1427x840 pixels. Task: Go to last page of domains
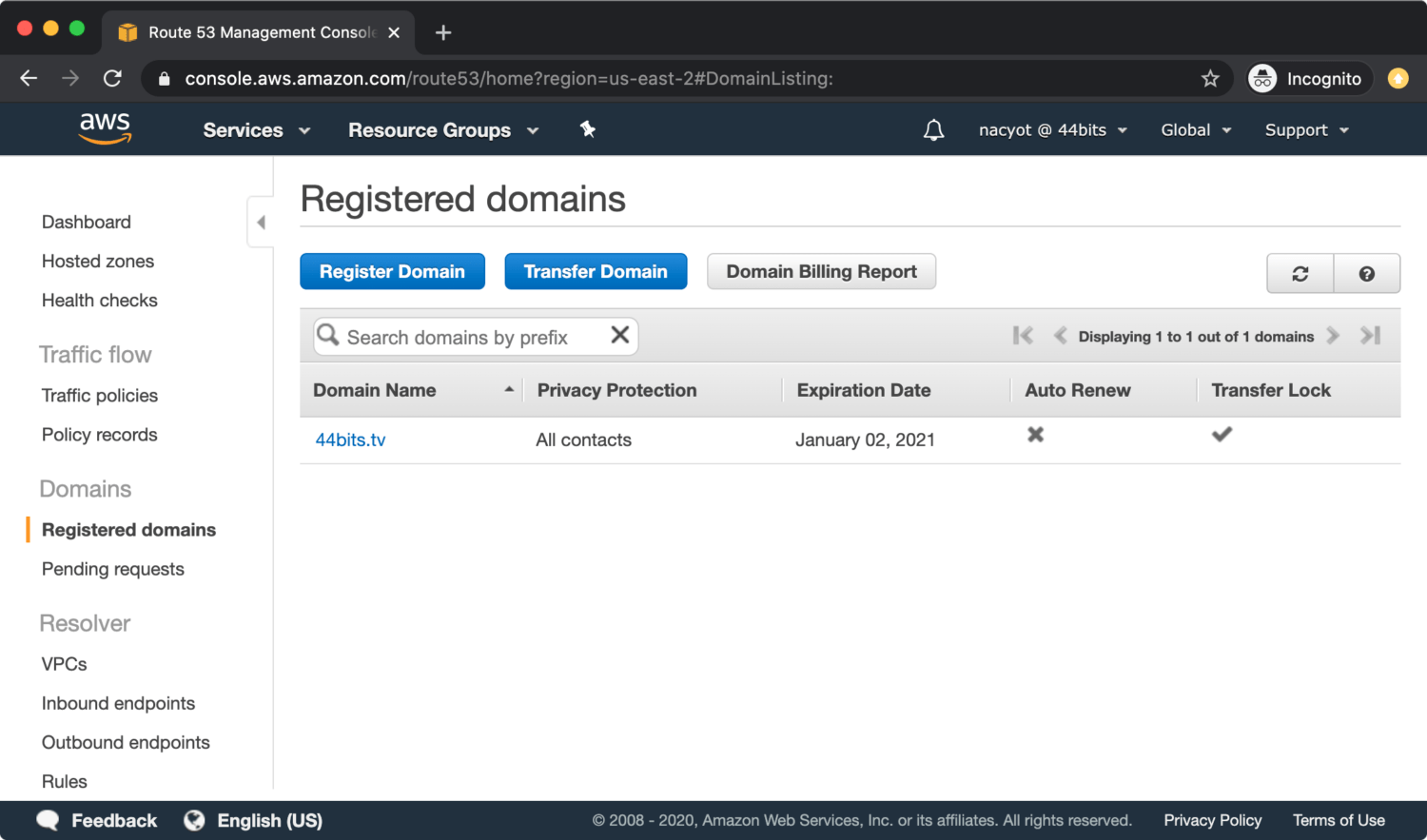tap(1370, 335)
